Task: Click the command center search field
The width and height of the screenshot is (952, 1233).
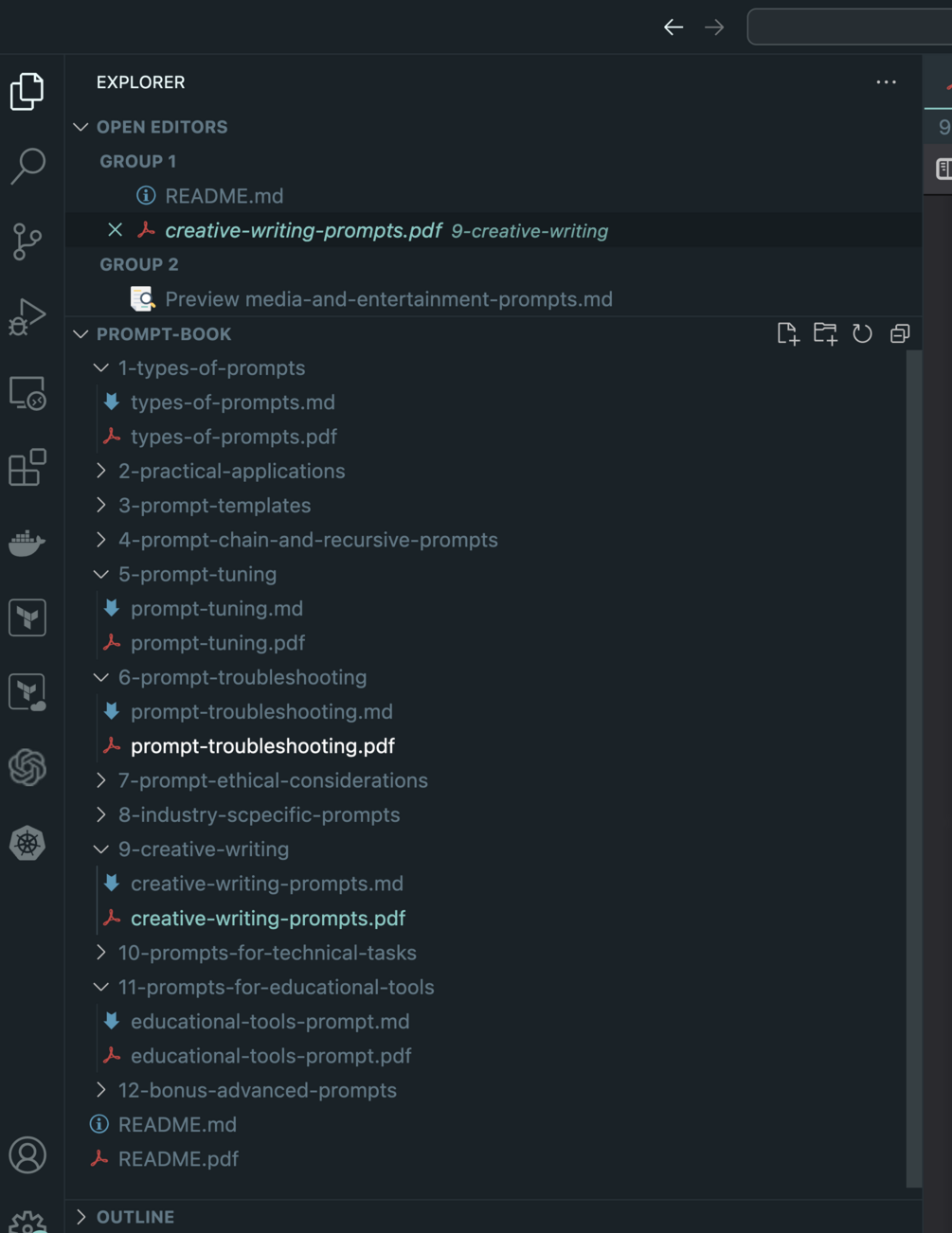Action: 849,27
